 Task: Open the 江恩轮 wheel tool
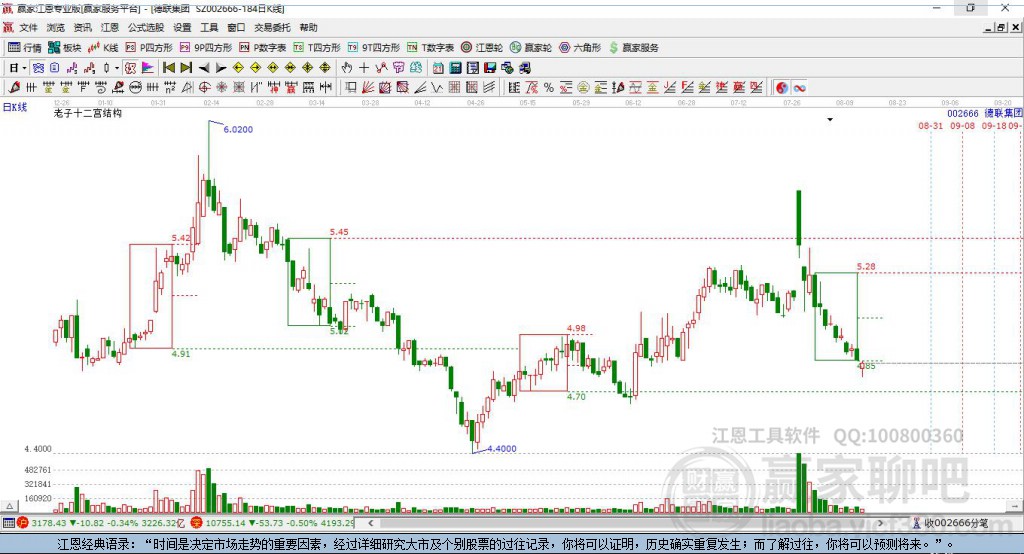click(482, 48)
